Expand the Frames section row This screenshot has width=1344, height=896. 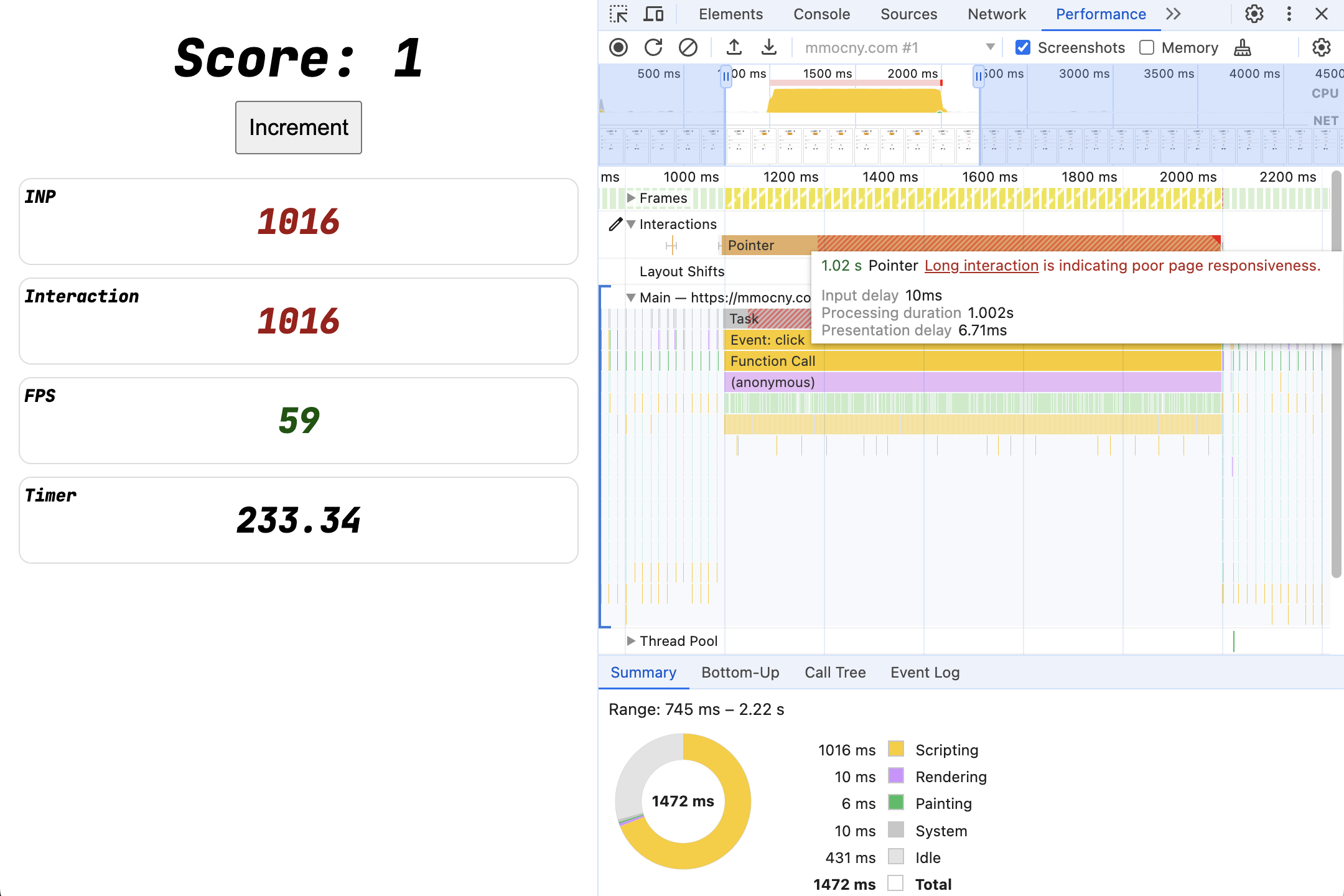tap(632, 197)
